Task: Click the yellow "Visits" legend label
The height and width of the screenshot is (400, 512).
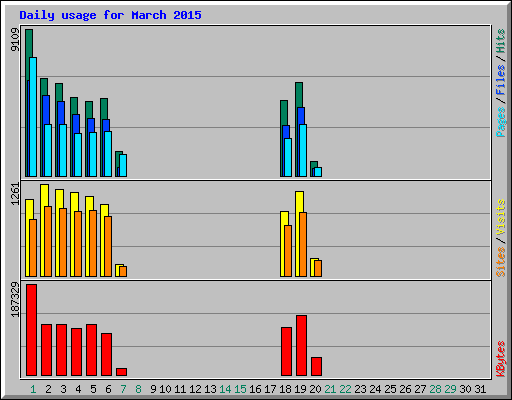Action: click(x=500, y=218)
